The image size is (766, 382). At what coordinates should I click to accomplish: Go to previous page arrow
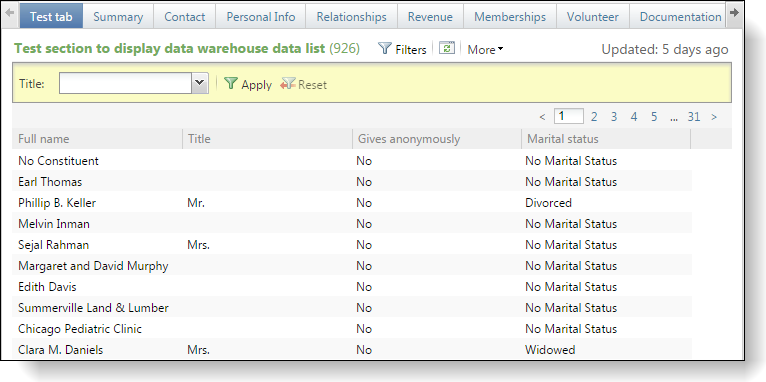542,117
